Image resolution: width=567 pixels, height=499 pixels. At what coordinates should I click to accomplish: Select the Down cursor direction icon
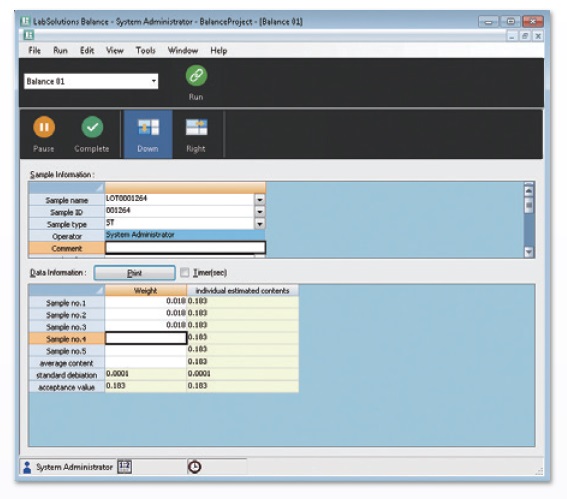pyautogui.click(x=148, y=127)
